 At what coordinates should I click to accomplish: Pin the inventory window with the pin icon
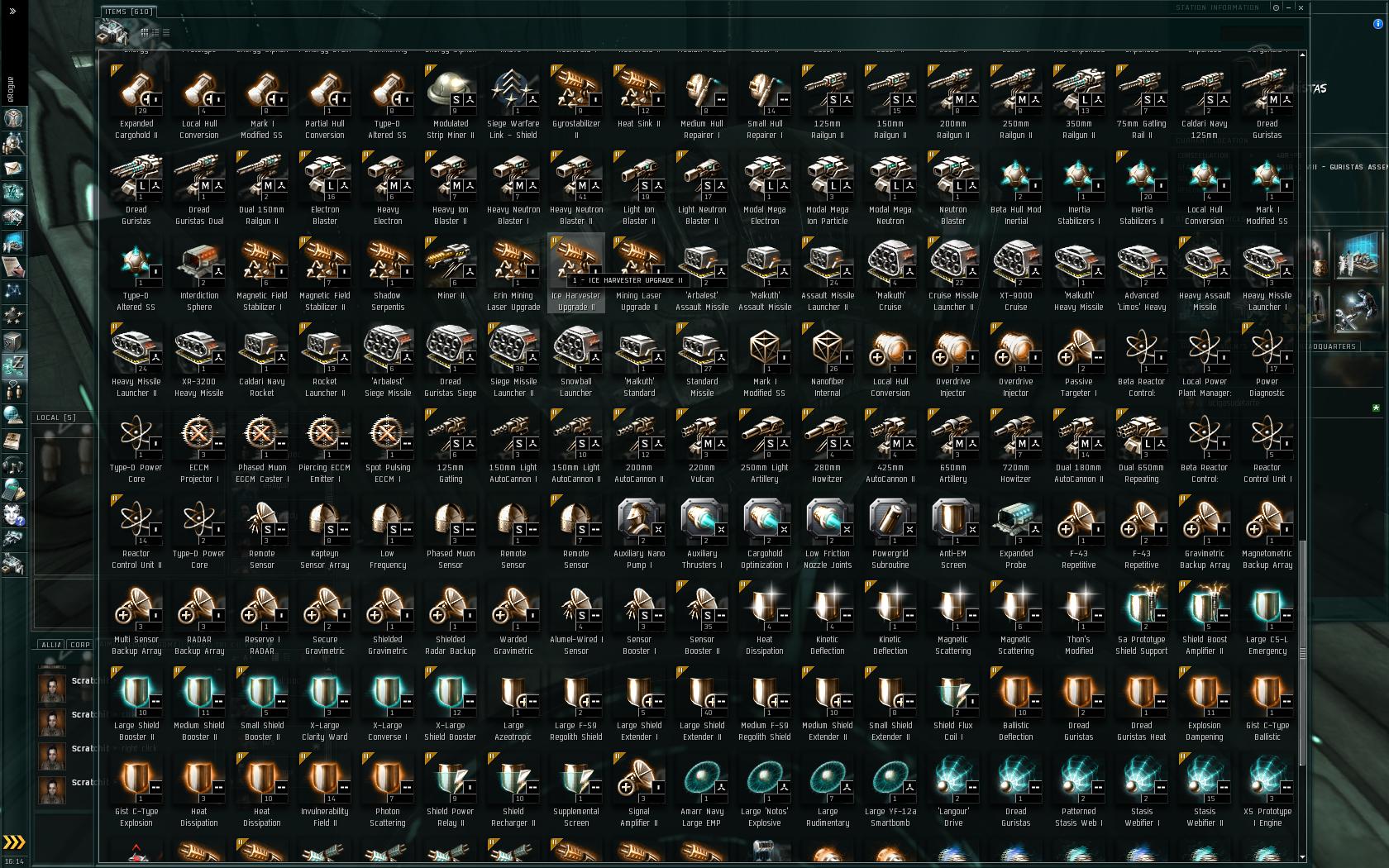[1276, 7]
